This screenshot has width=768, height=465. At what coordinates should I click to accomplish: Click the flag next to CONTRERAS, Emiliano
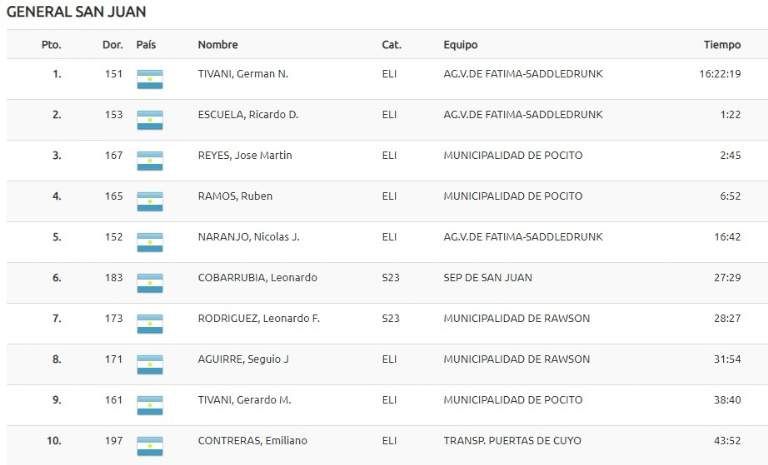pyautogui.click(x=149, y=446)
